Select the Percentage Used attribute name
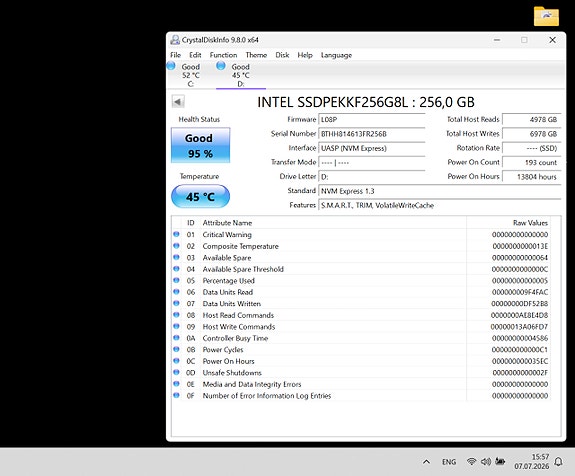The image size is (575, 476). click(228, 281)
